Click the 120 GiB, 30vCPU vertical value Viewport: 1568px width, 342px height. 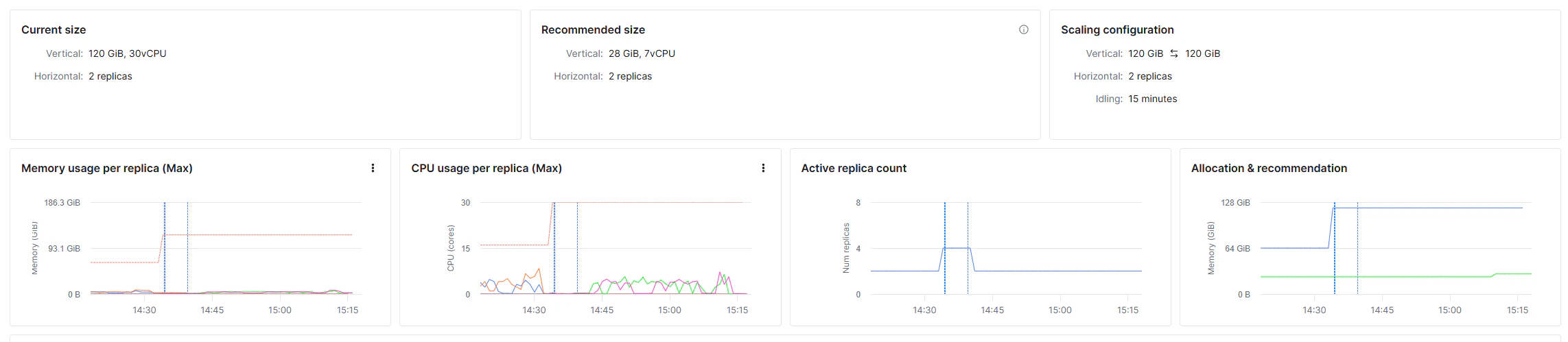(x=128, y=53)
